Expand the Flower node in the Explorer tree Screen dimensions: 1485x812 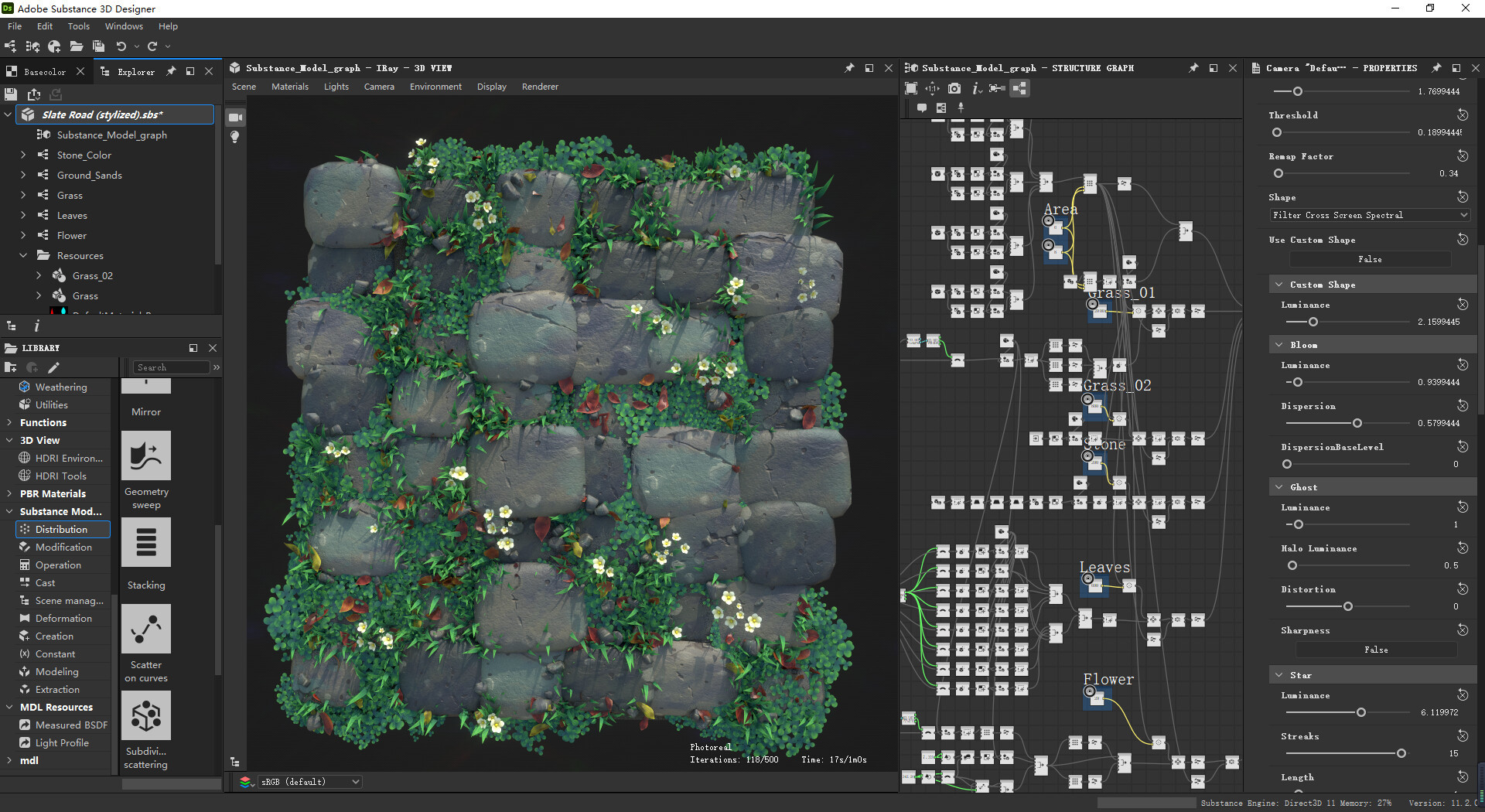coord(23,235)
